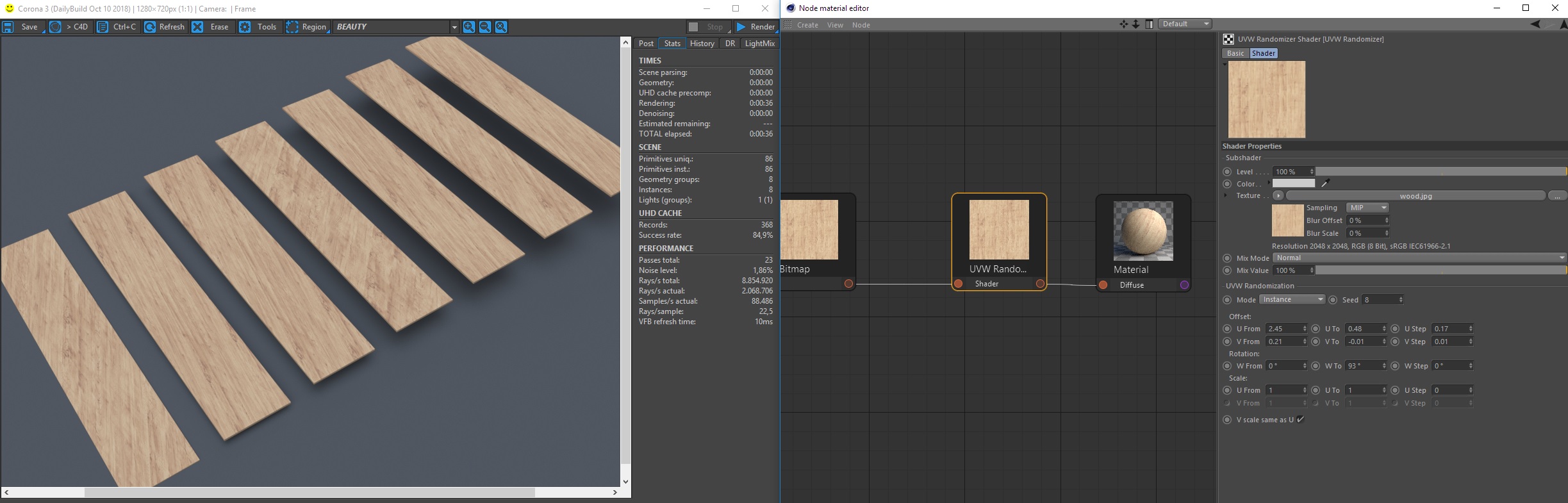Image resolution: width=1568 pixels, height=503 pixels.
Task: Click the Erase render icon
Action: click(x=198, y=27)
